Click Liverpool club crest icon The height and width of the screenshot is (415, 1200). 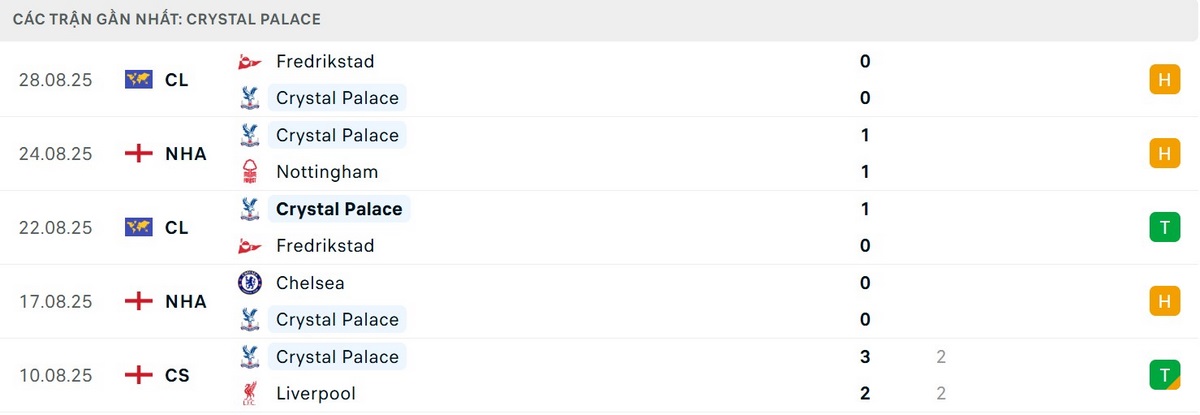click(x=249, y=394)
